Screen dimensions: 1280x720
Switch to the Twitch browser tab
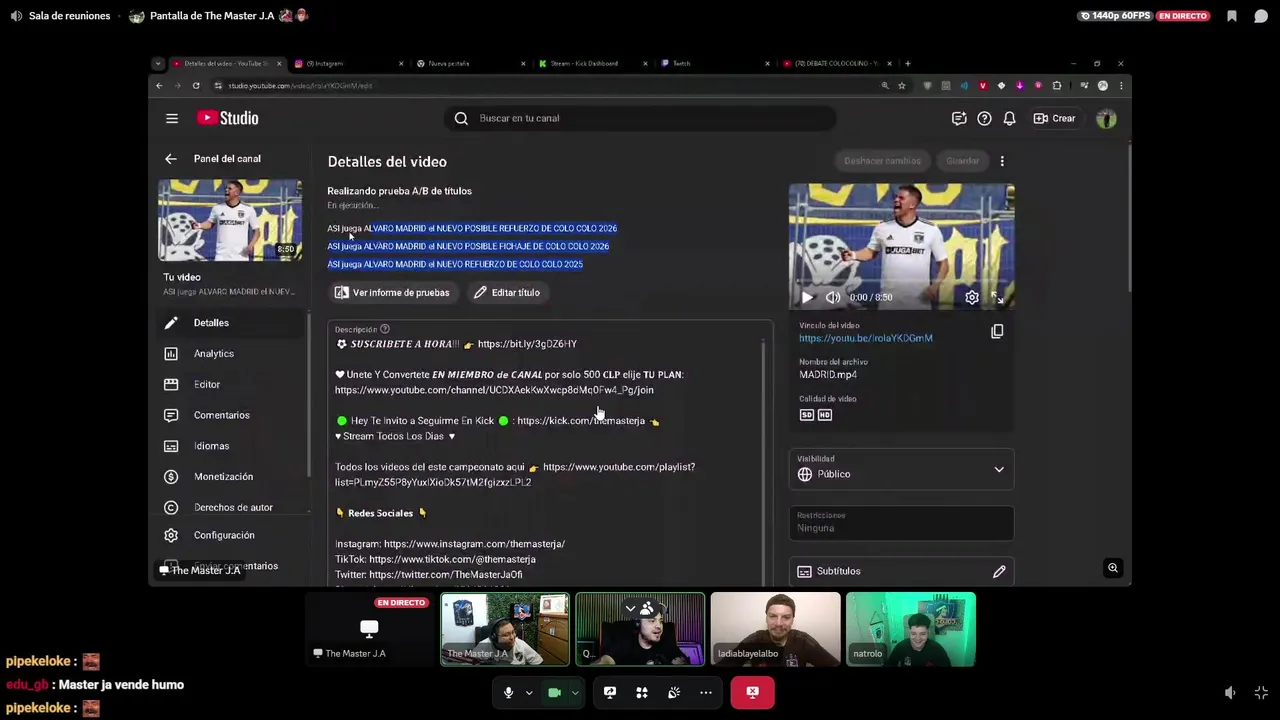click(713, 64)
